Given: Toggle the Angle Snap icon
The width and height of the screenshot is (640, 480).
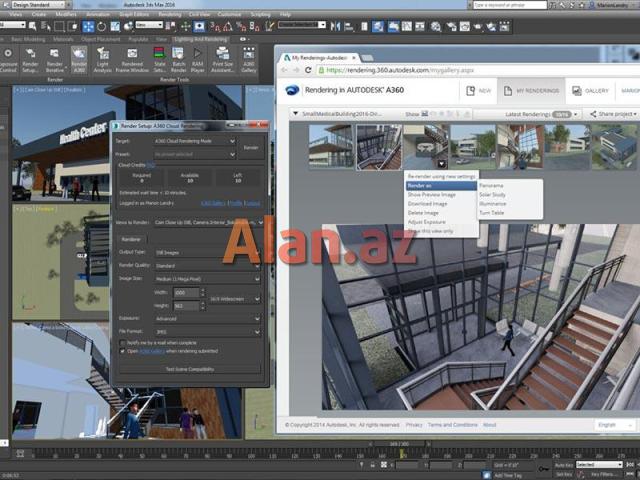Looking at the screenshot, I should [x=228, y=27].
